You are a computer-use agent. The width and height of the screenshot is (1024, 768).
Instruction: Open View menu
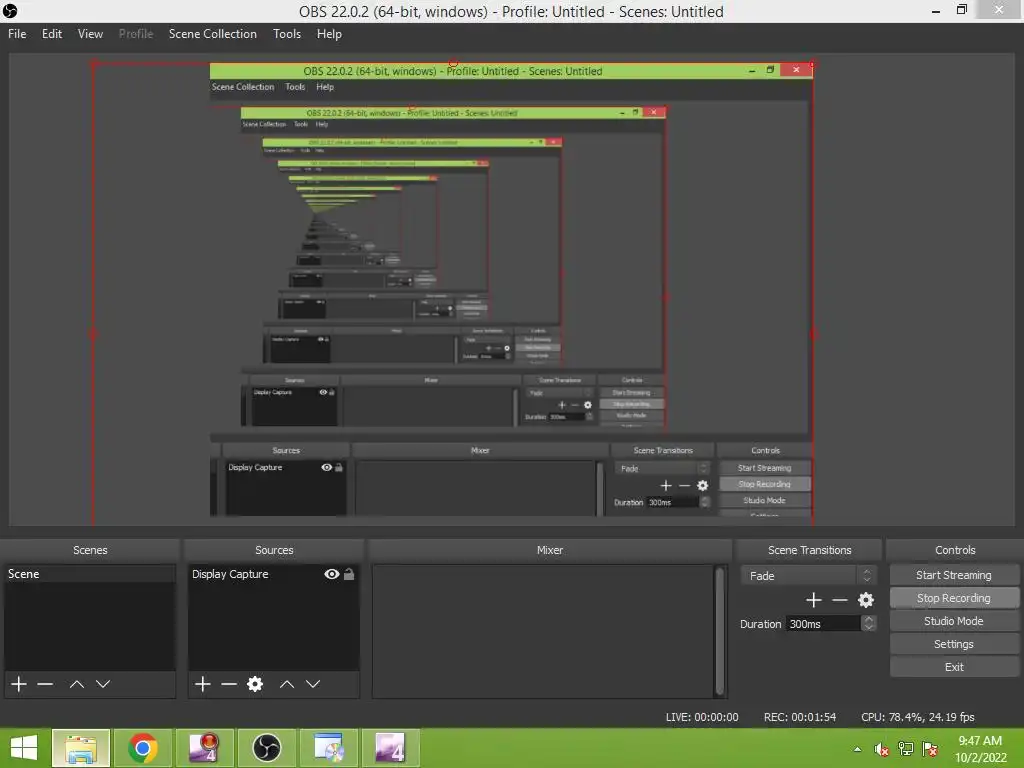click(x=90, y=34)
